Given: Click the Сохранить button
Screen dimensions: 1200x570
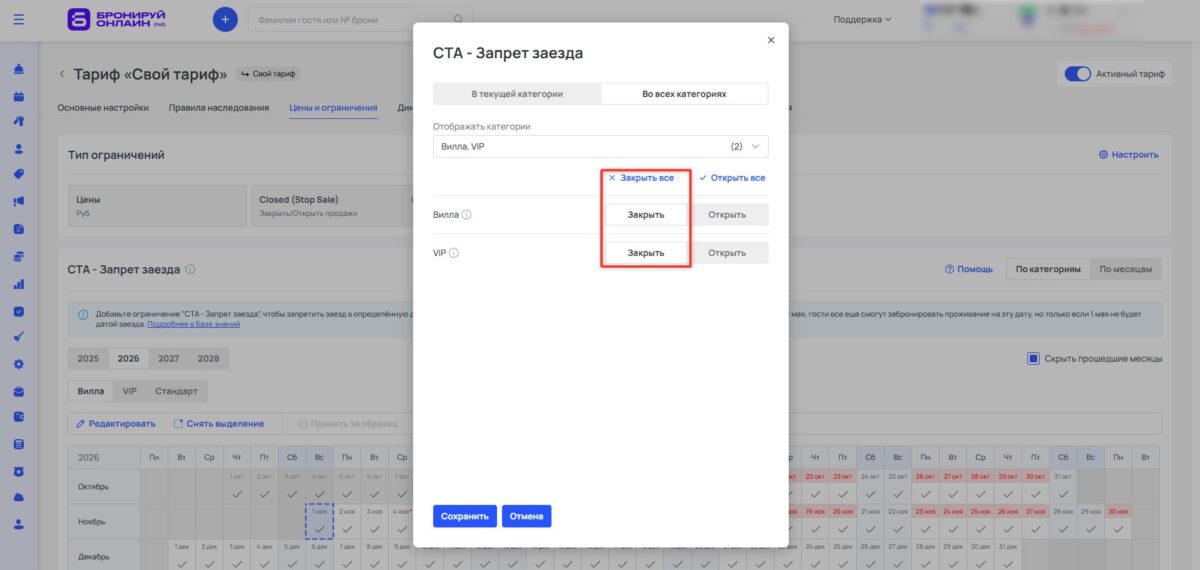Looking at the screenshot, I should pos(464,516).
